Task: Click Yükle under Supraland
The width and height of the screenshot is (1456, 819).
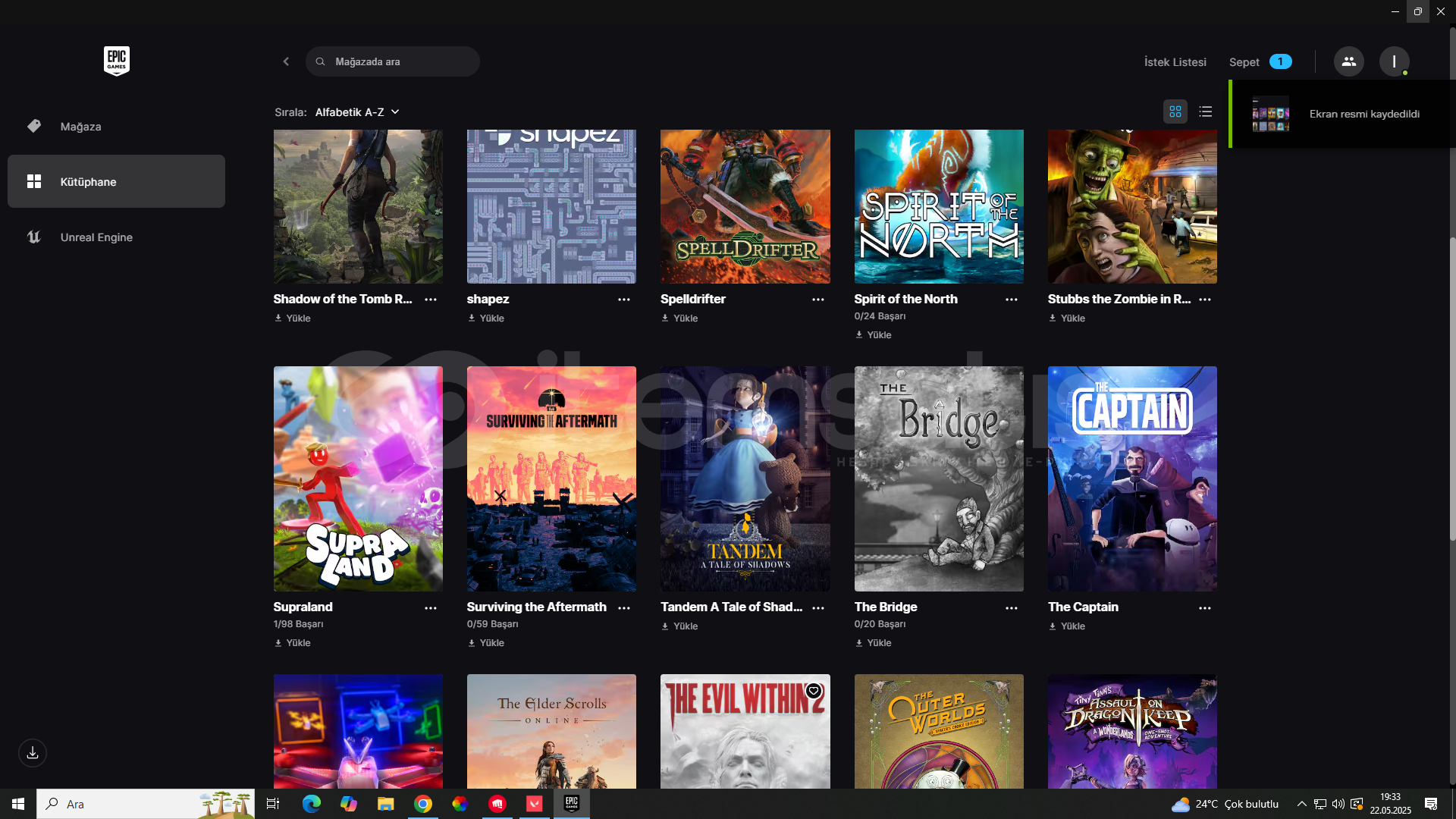Action: [x=293, y=643]
